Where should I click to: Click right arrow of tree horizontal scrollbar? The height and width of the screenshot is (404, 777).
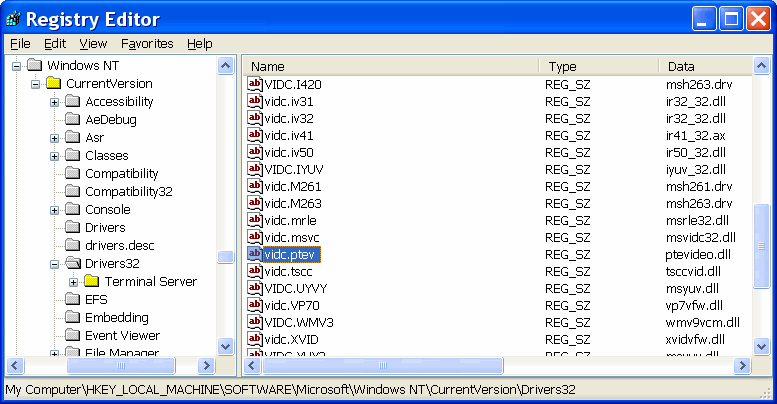(x=207, y=366)
